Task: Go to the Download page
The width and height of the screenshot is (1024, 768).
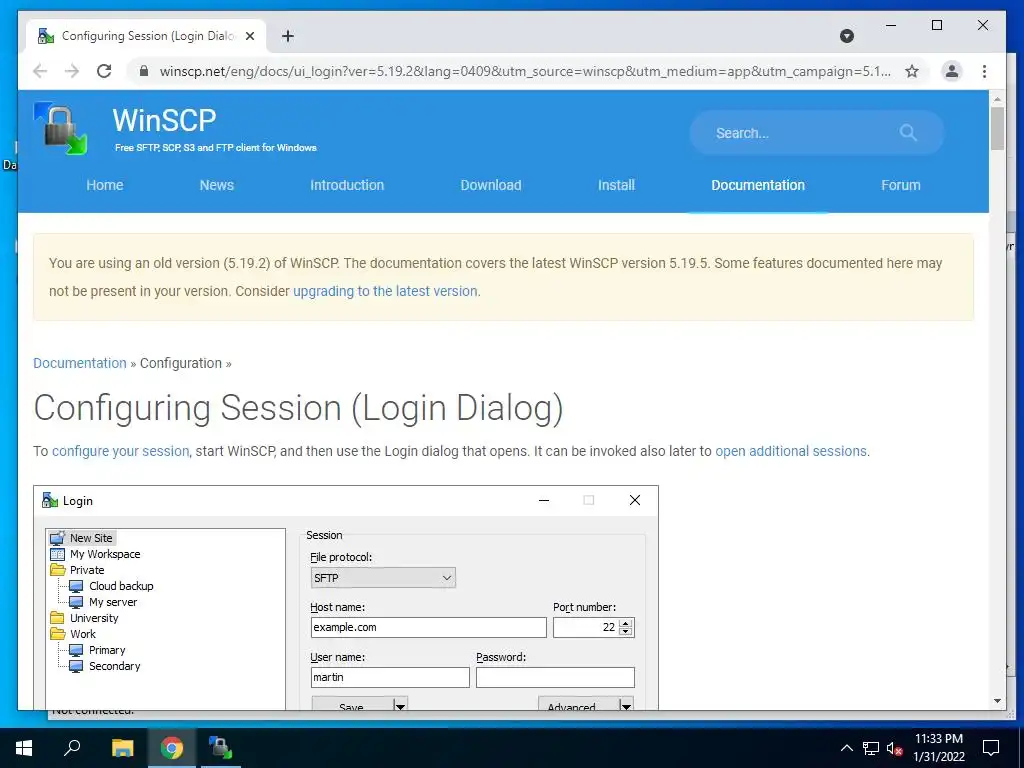Action: click(x=491, y=185)
